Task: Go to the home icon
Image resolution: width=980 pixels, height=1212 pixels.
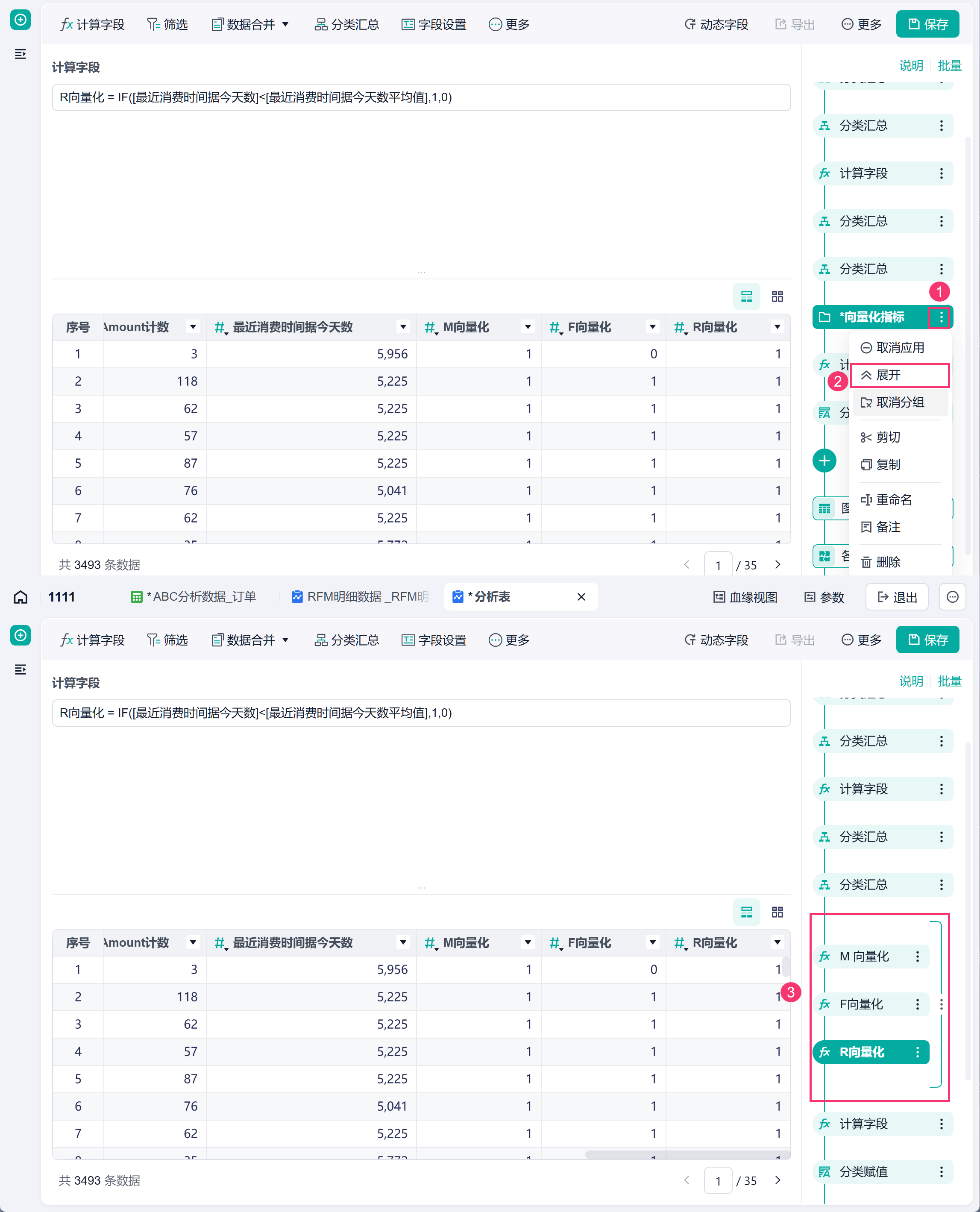Action: point(21,597)
